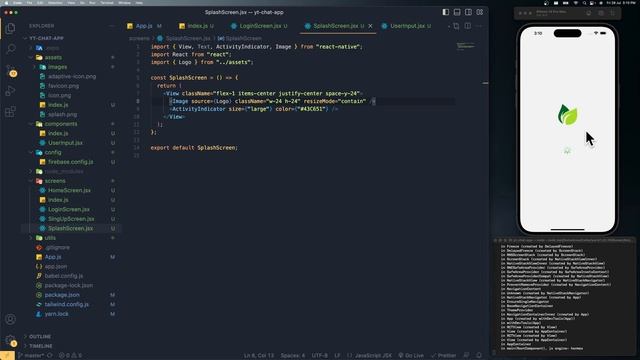The height and width of the screenshot is (360, 640).
Task: Open the Manage gear icon
Action: click(x=11, y=340)
